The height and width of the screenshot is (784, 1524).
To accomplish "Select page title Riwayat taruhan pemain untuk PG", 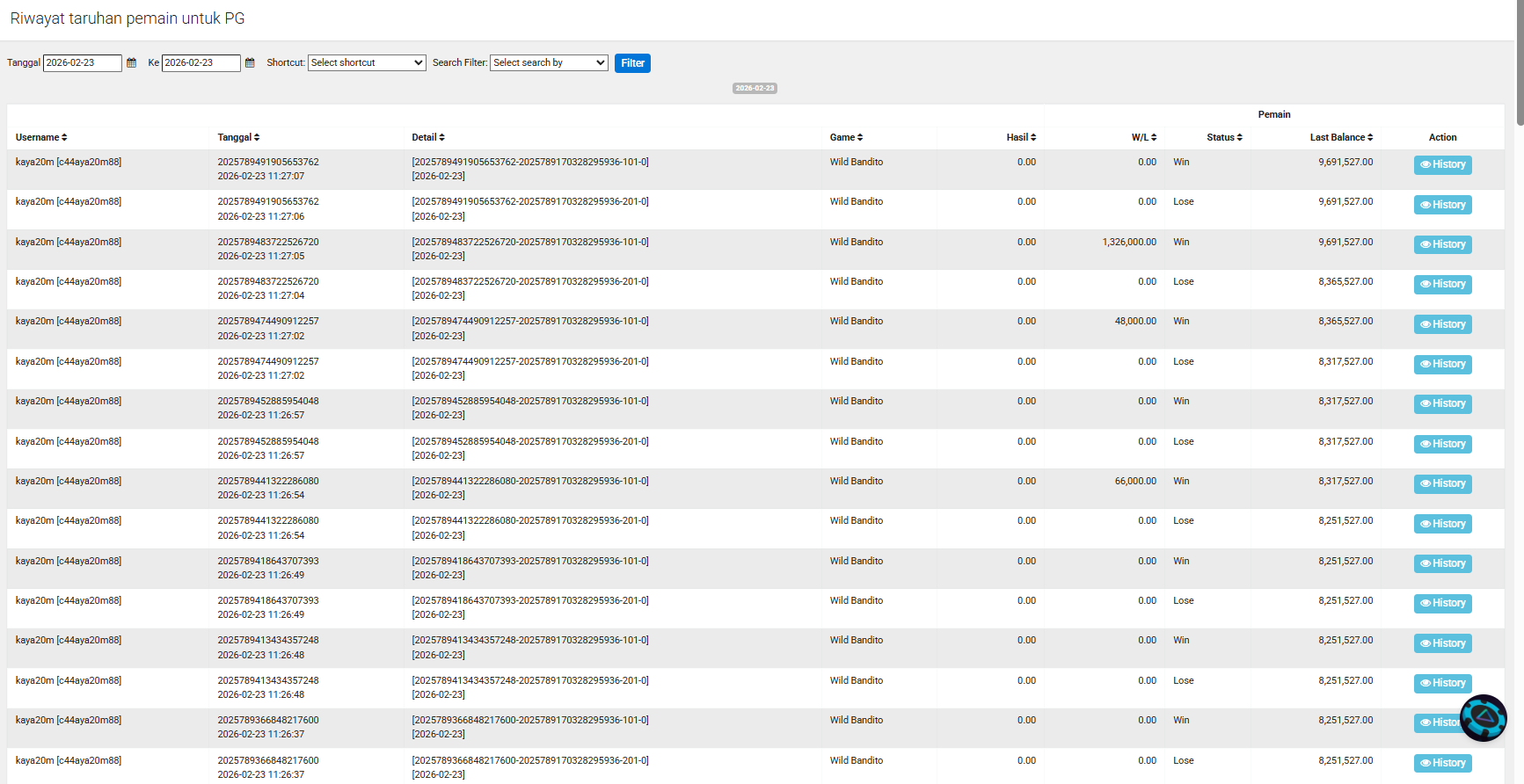I will point(128,18).
